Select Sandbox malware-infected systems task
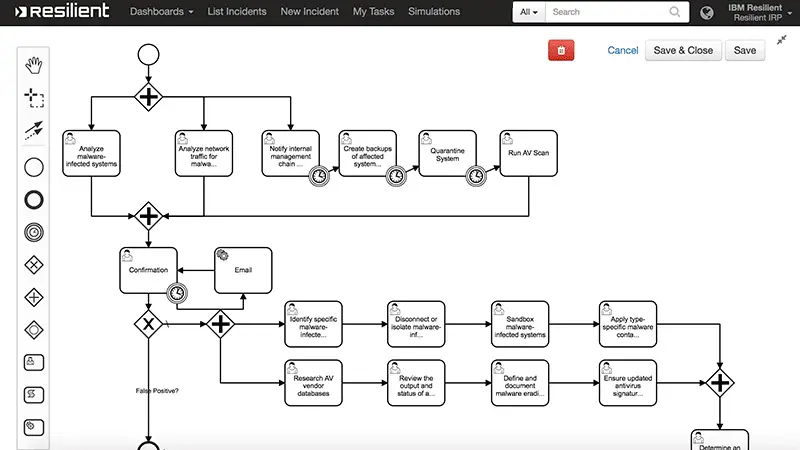This screenshot has height=450, width=800. [520, 324]
